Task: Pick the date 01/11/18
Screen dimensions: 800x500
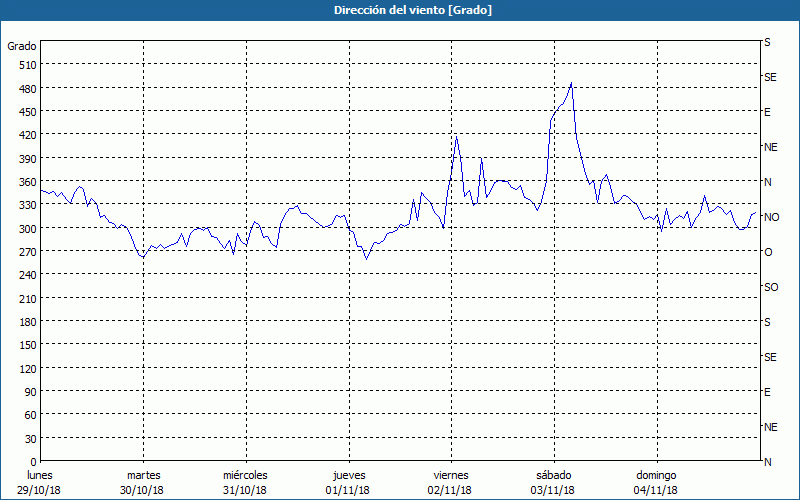Action: [347, 490]
